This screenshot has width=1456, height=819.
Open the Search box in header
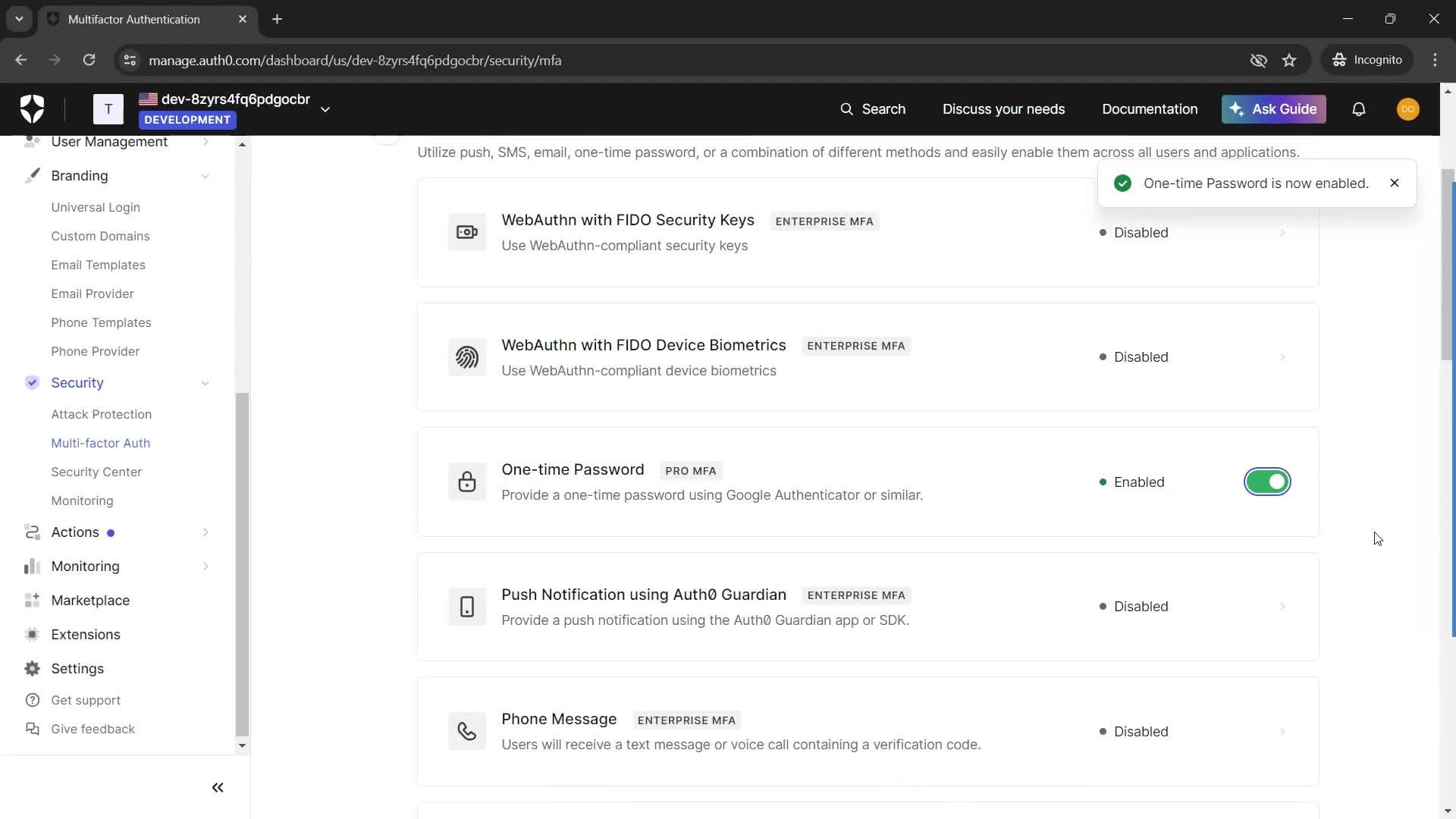(873, 109)
